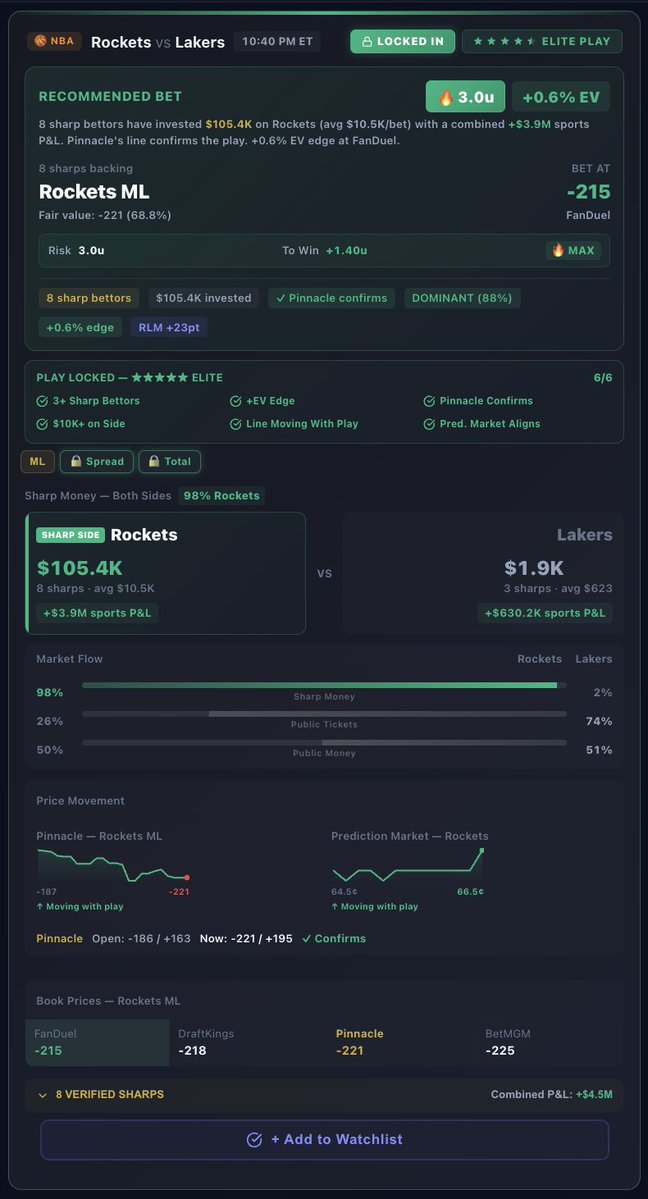Click the 98% Rockets sharp money badge
This screenshot has width=648, height=1199.
pyautogui.click(x=222, y=496)
